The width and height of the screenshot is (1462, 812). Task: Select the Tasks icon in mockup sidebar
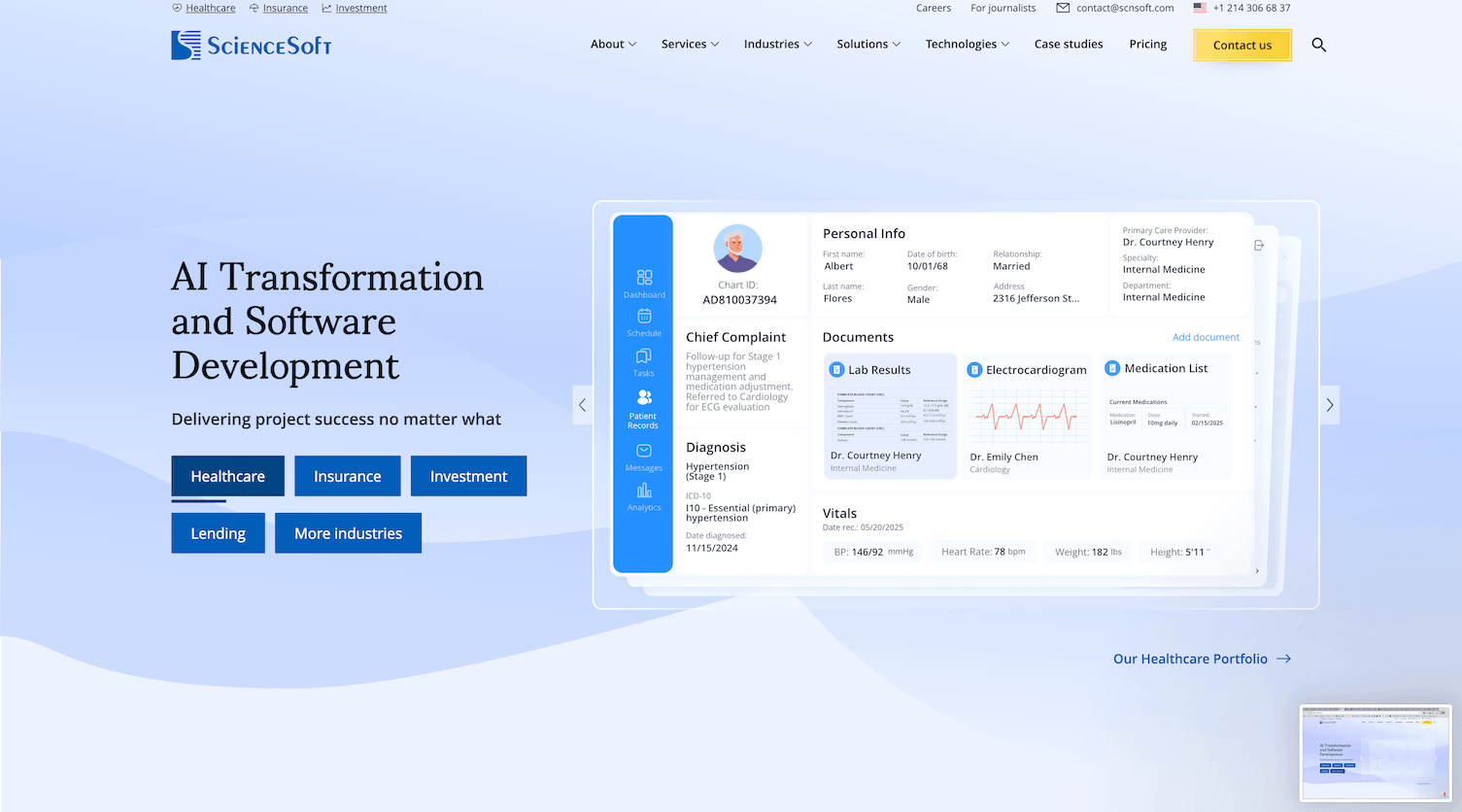643,356
